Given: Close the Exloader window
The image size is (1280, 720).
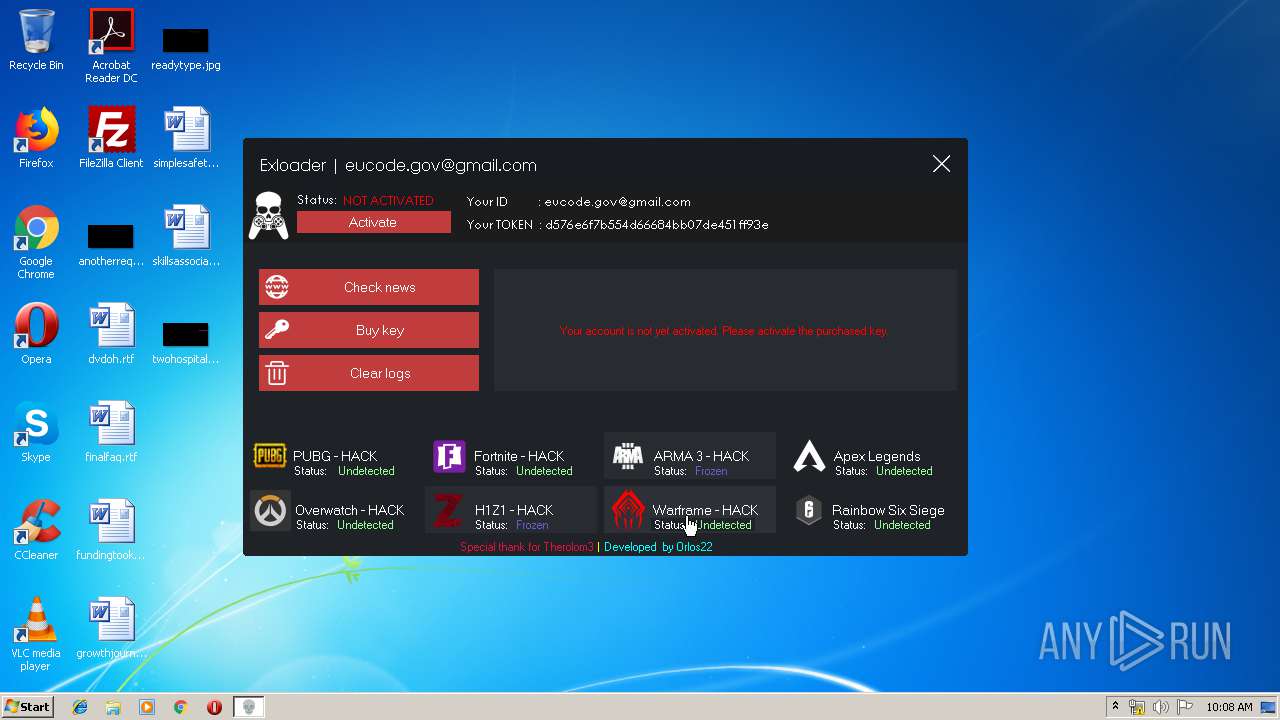Looking at the screenshot, I should (x=941, y=164).
